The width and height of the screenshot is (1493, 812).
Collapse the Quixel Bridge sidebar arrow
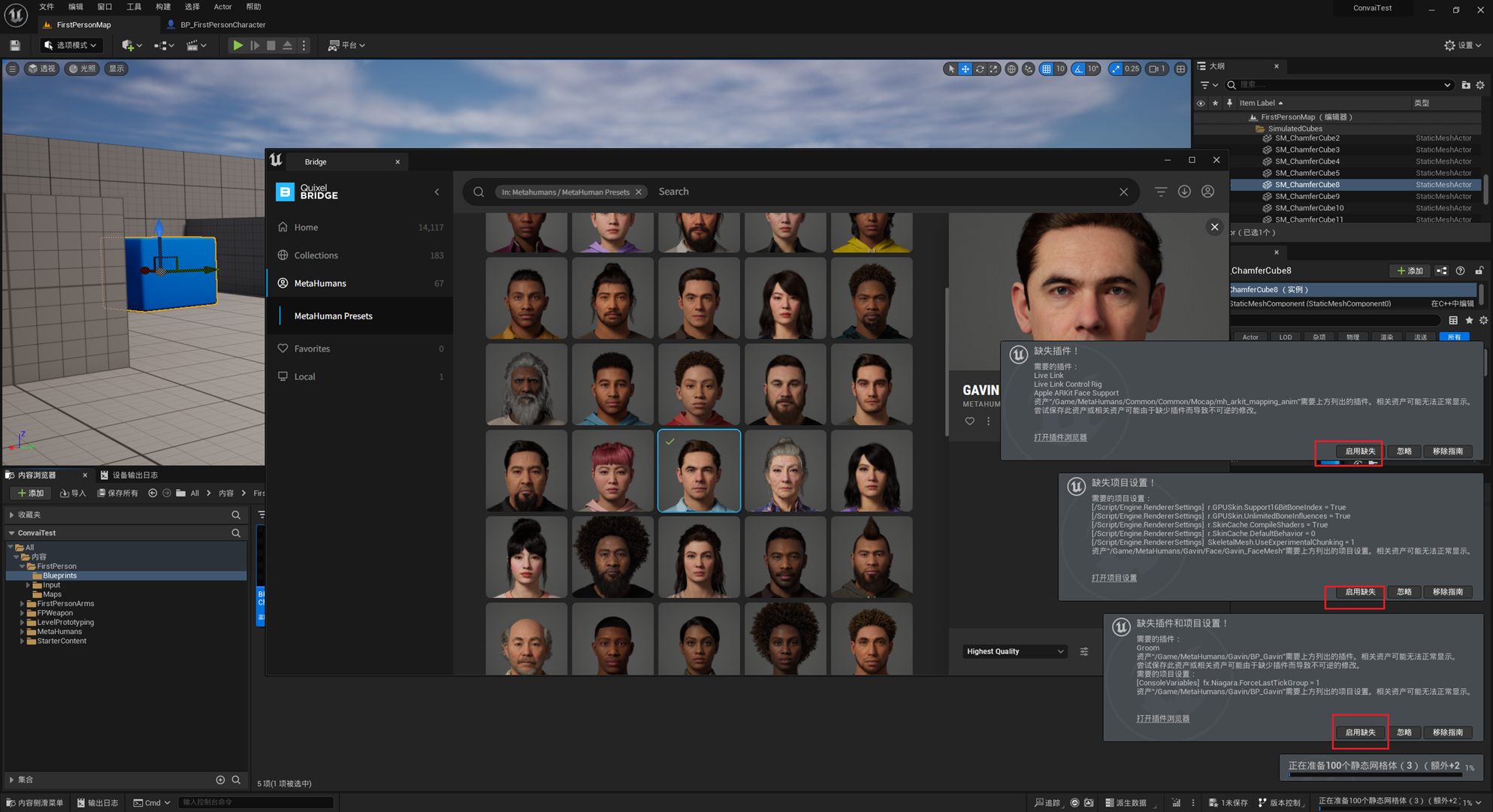coord(437,192)
